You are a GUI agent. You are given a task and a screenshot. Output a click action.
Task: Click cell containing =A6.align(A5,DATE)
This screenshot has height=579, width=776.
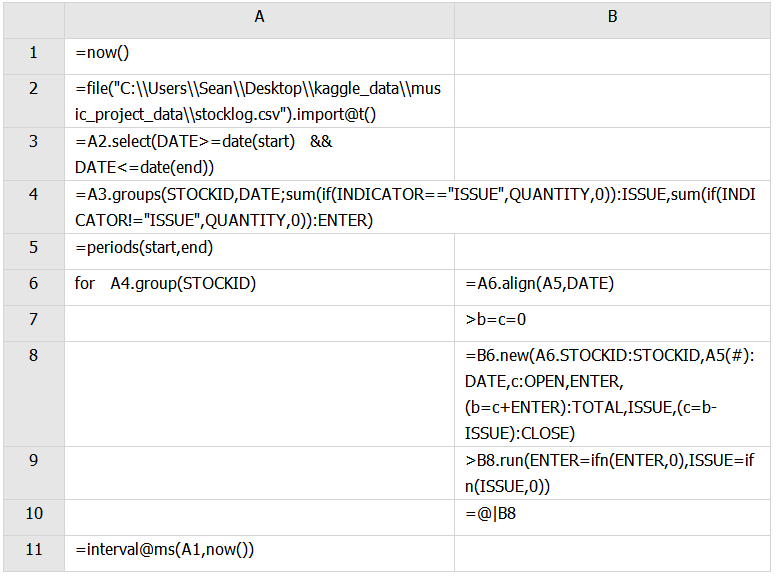[x=612, y=288]
